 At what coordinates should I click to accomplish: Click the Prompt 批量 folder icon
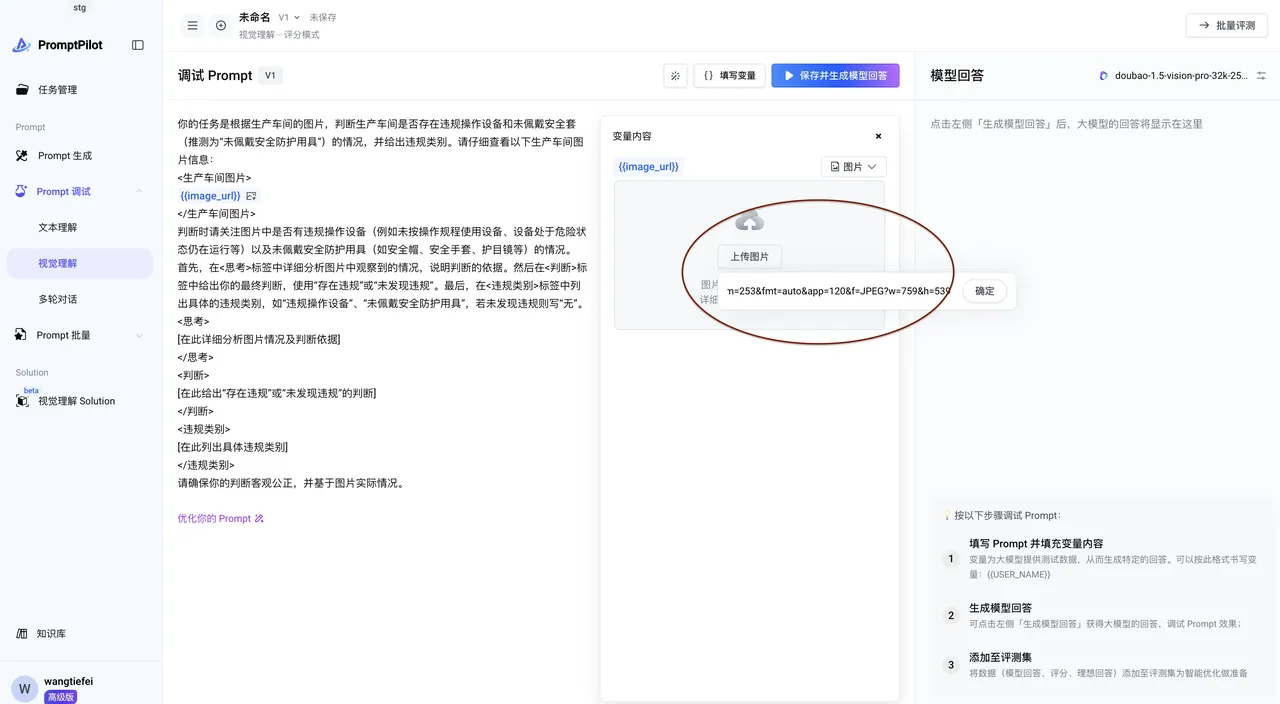(x=22, y=335)
